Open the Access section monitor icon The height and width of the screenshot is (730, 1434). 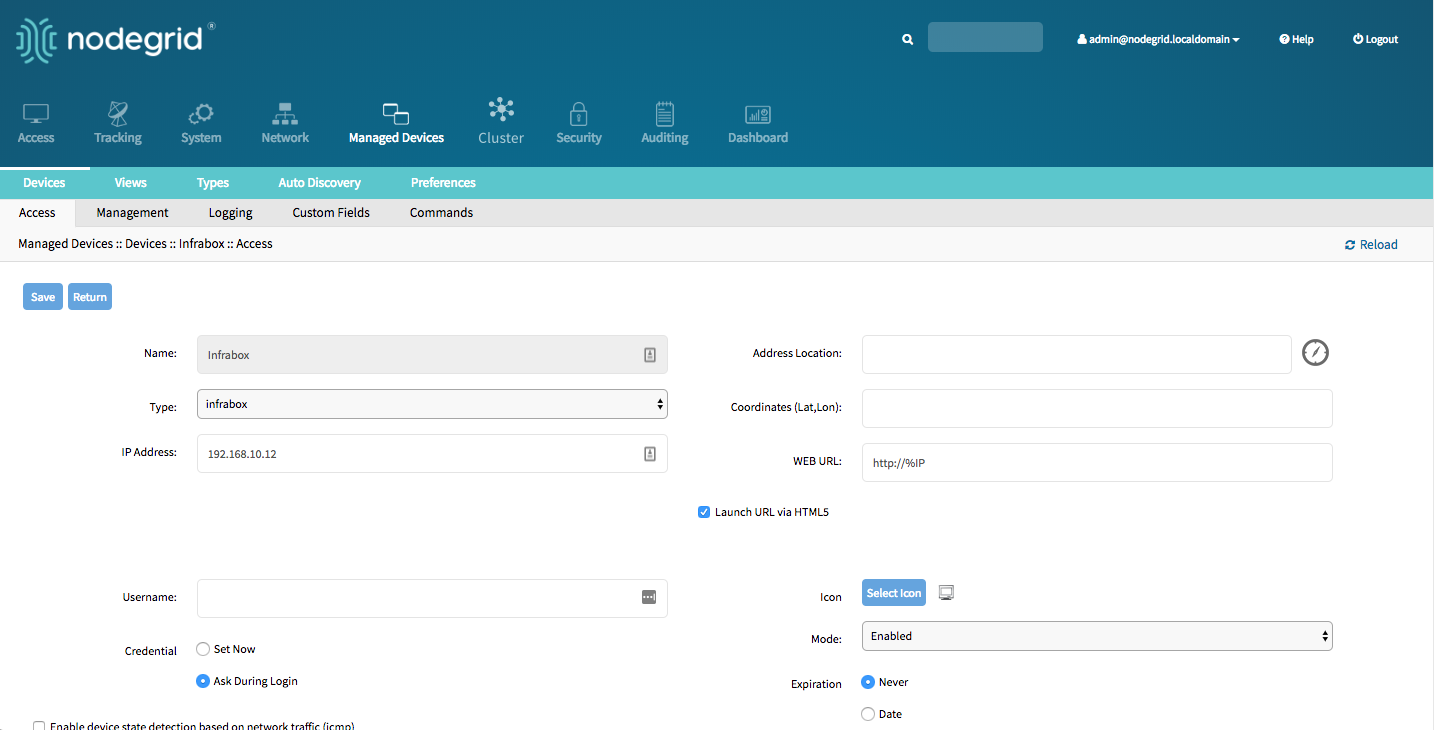(36, 114)
